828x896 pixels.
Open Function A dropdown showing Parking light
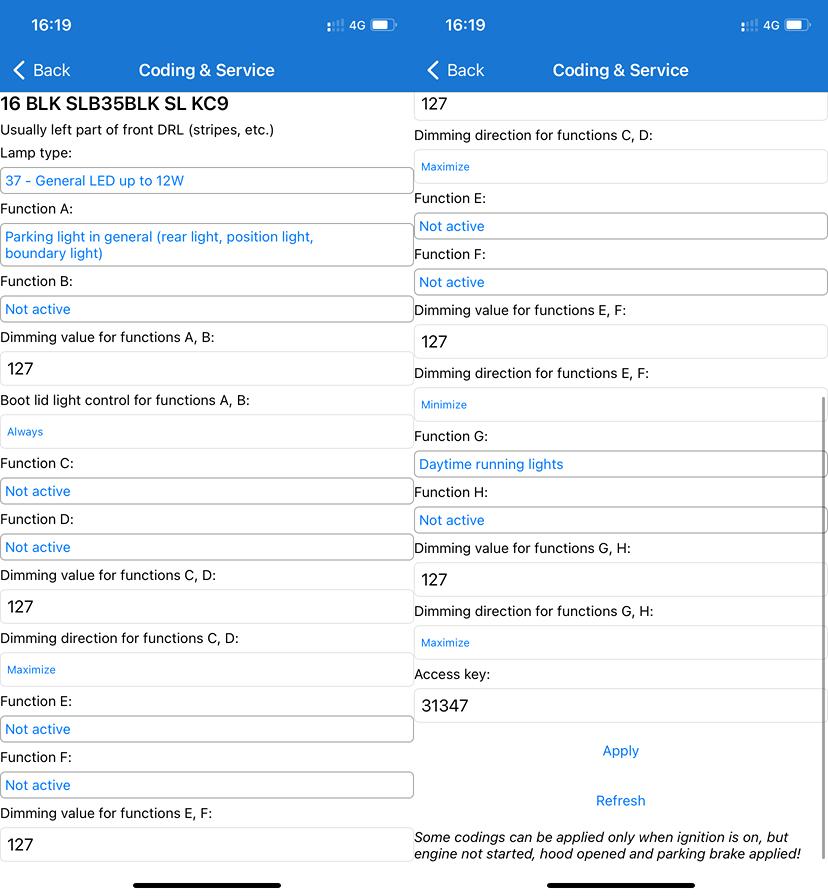click(x=207, y=245)
